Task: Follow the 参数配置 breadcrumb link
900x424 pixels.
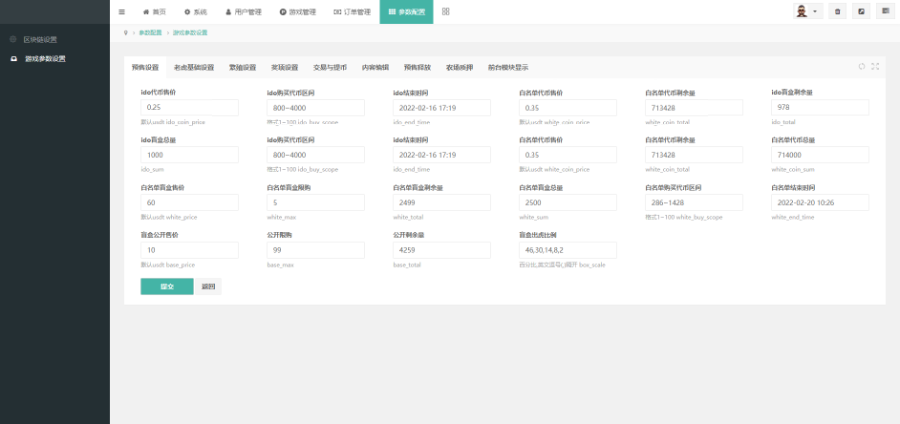Action: point(150,33)
